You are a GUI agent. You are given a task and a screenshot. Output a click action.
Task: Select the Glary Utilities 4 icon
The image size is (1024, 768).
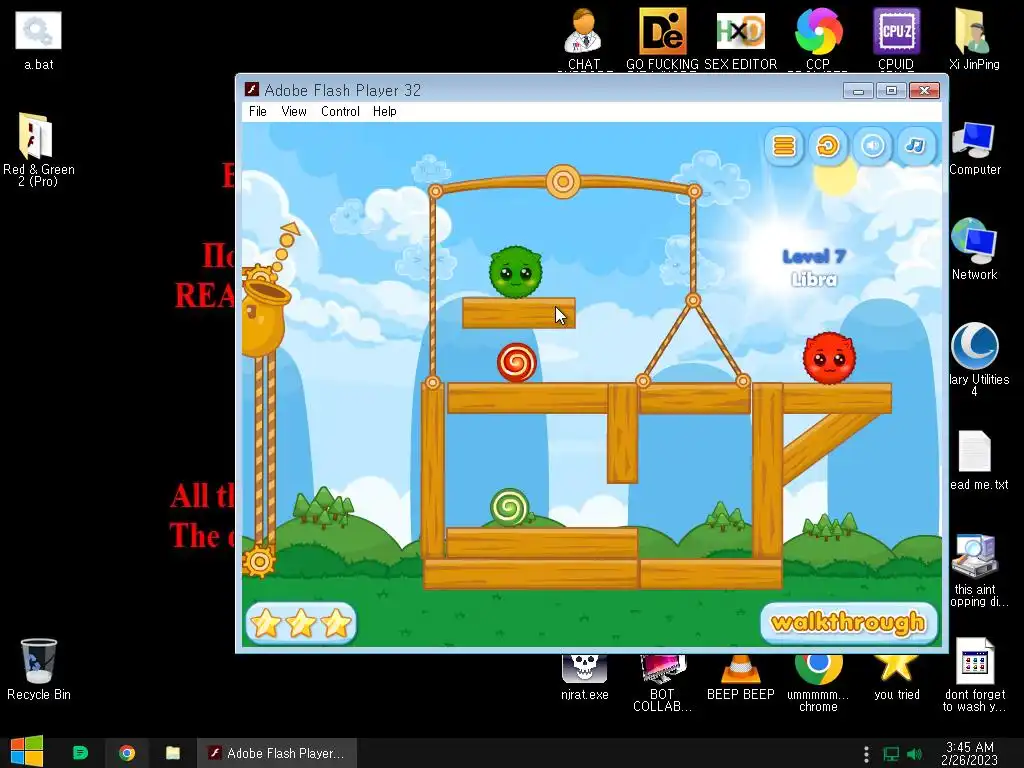pos(976,359)
